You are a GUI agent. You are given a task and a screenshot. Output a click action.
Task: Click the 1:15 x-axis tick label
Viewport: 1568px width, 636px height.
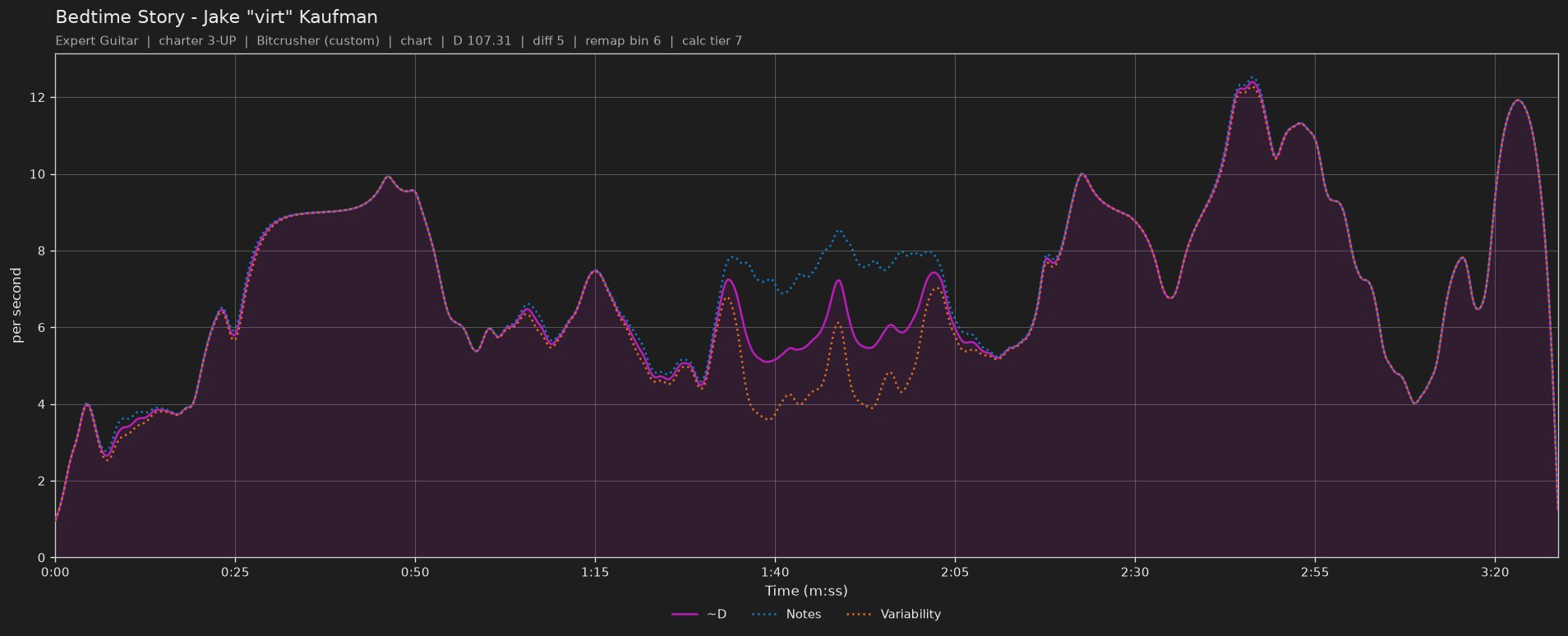595,572
